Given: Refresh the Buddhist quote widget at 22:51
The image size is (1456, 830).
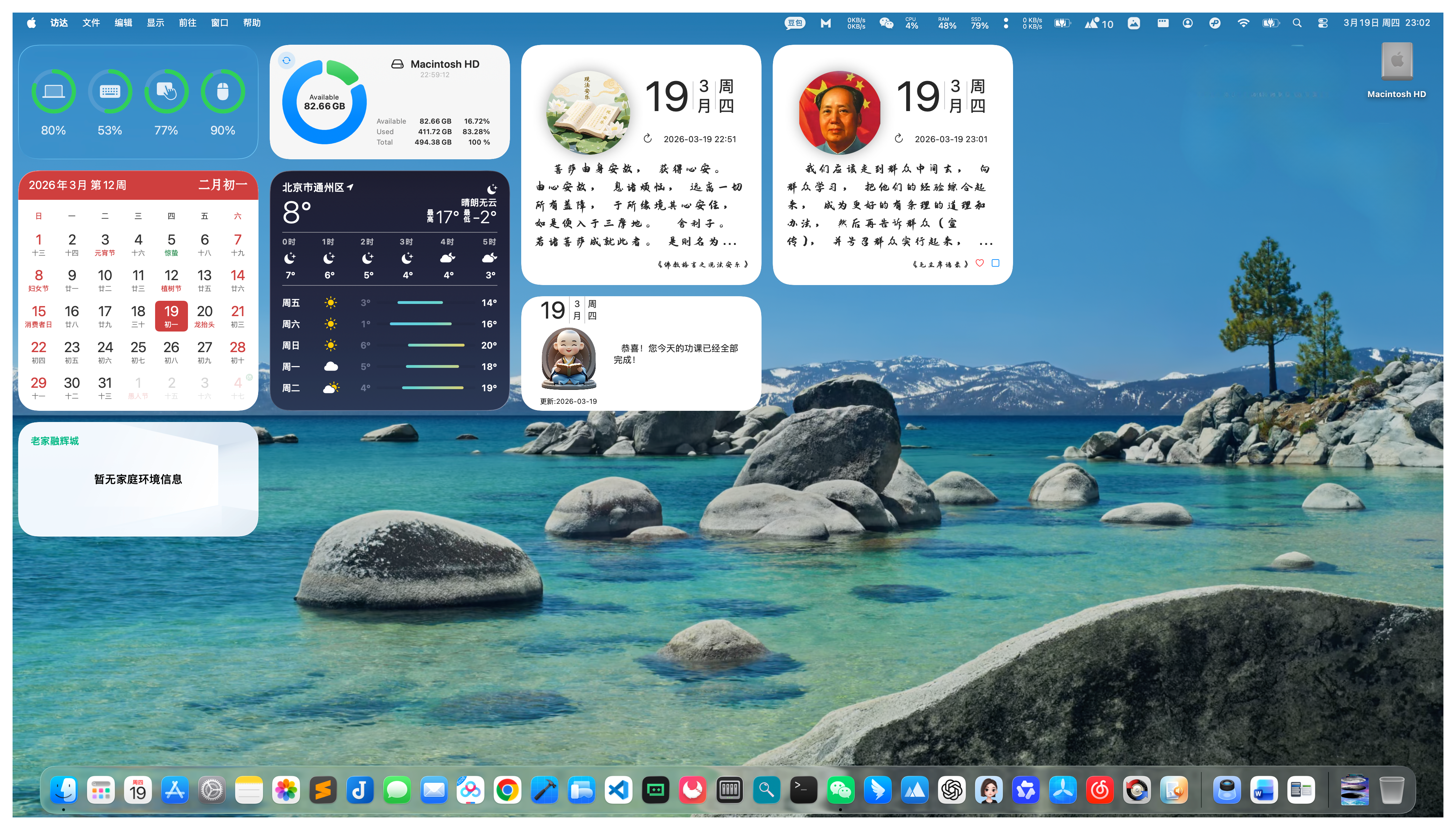Looking at the screenshot, I should pos(647,139).
